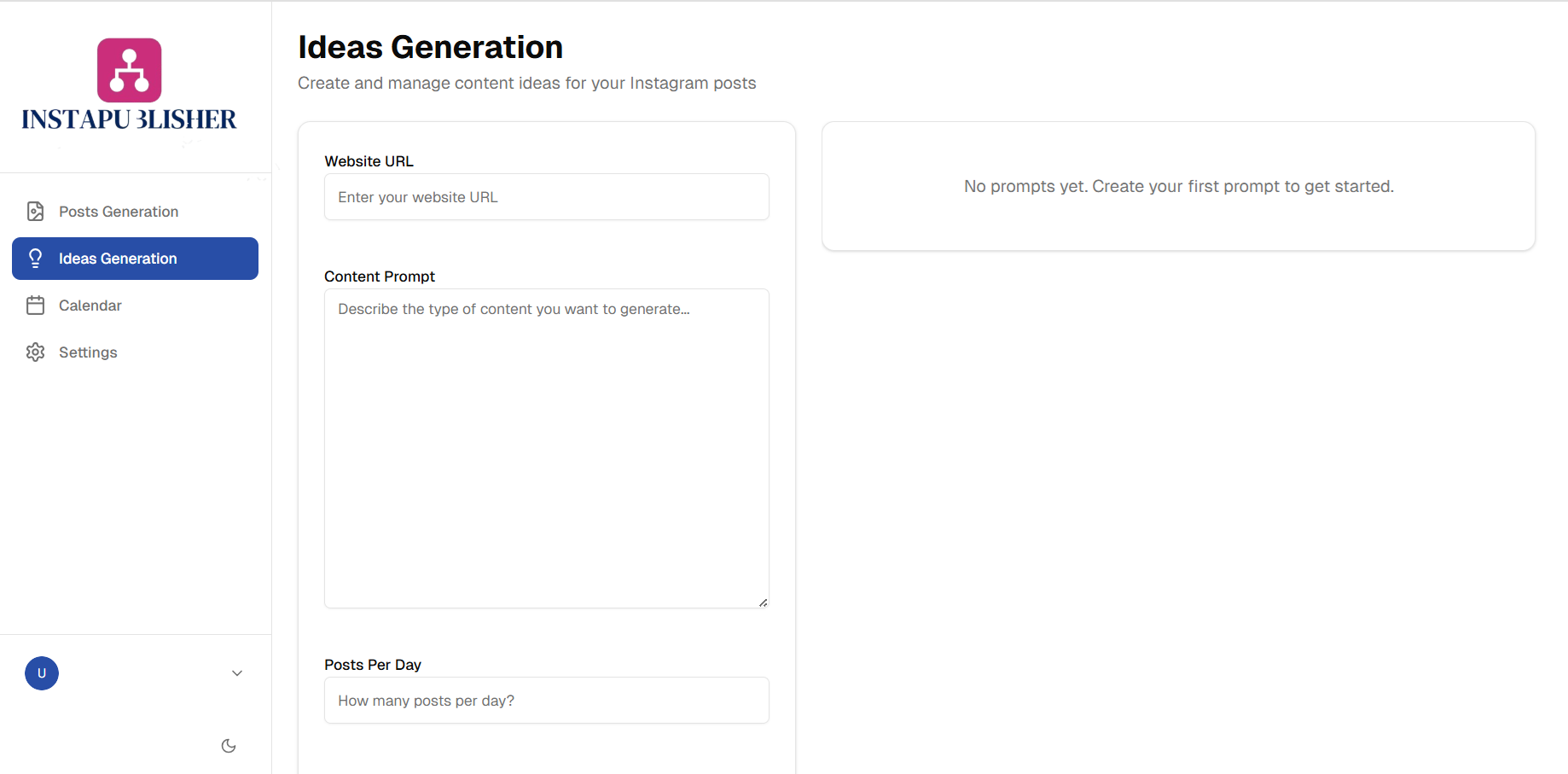Screen dimensions: 1568x774
Task: Click the Content Prompt resize handle
Action: point(764,602)
